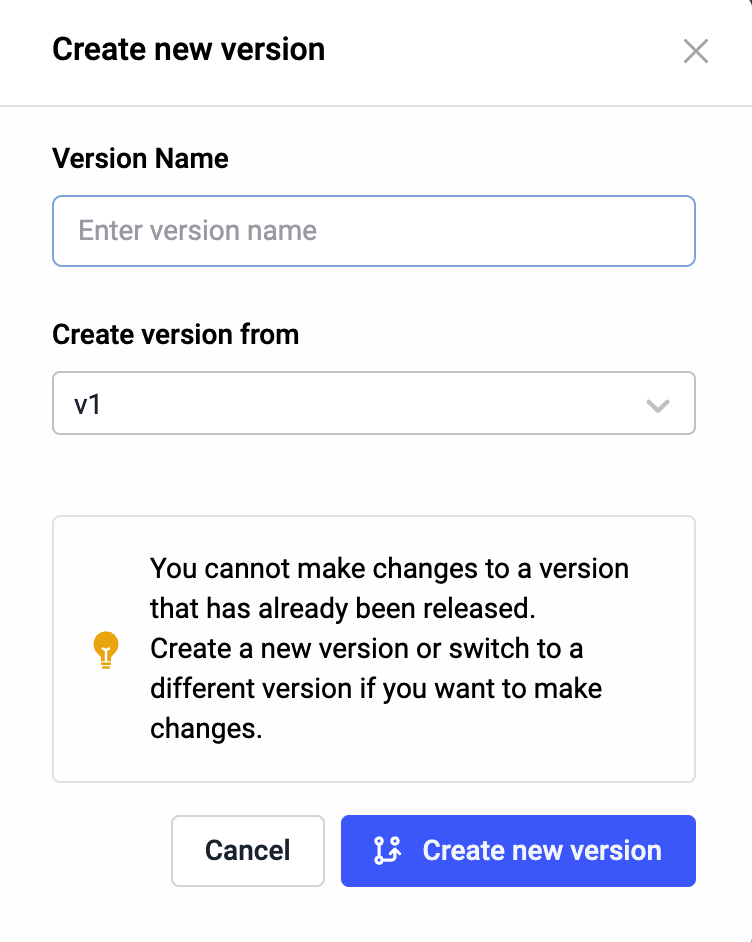This screenshot has height=942, width=752.
Task: Click the Enter version name placeholder
Action: (x=198, y=231)
